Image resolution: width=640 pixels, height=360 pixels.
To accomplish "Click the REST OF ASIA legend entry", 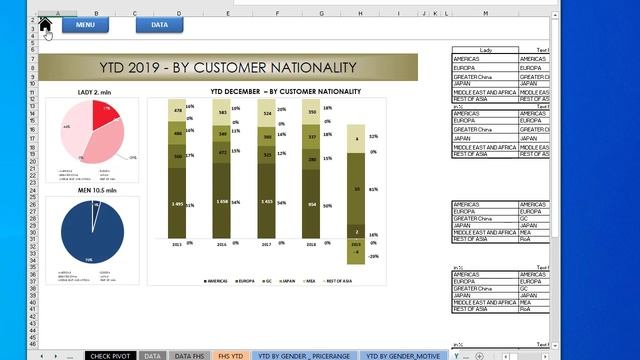I will pyautogui.click(x=337, y=281).
